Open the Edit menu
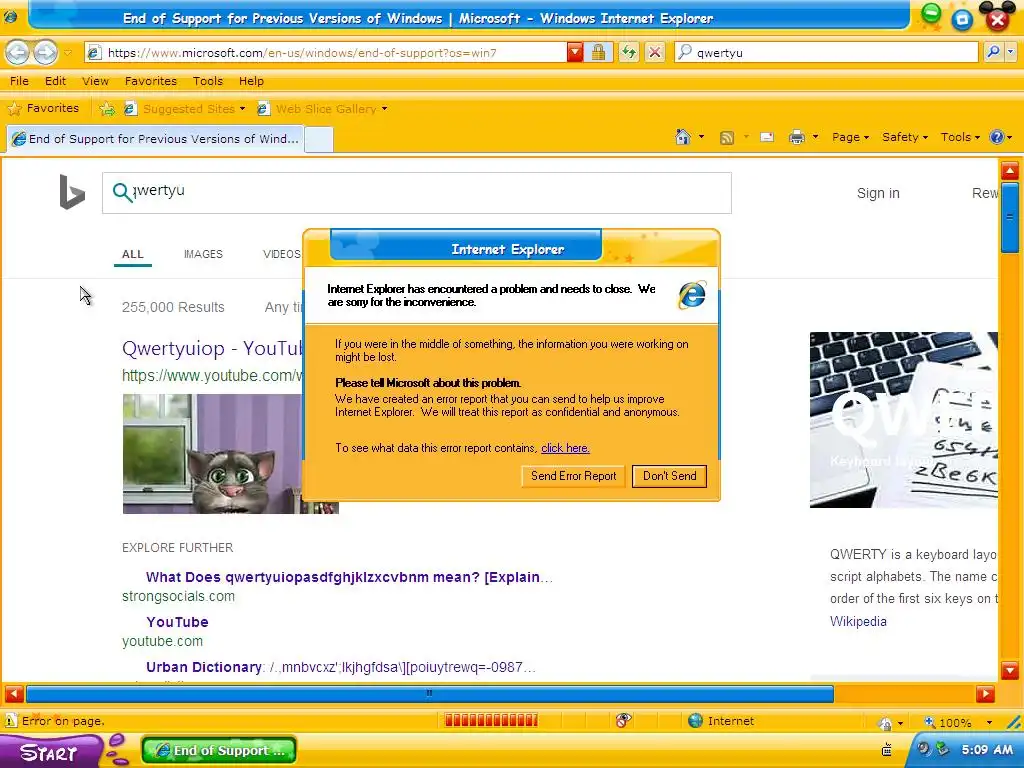The height and width of the screenshot is (768, 1024). tap(56, 81)
